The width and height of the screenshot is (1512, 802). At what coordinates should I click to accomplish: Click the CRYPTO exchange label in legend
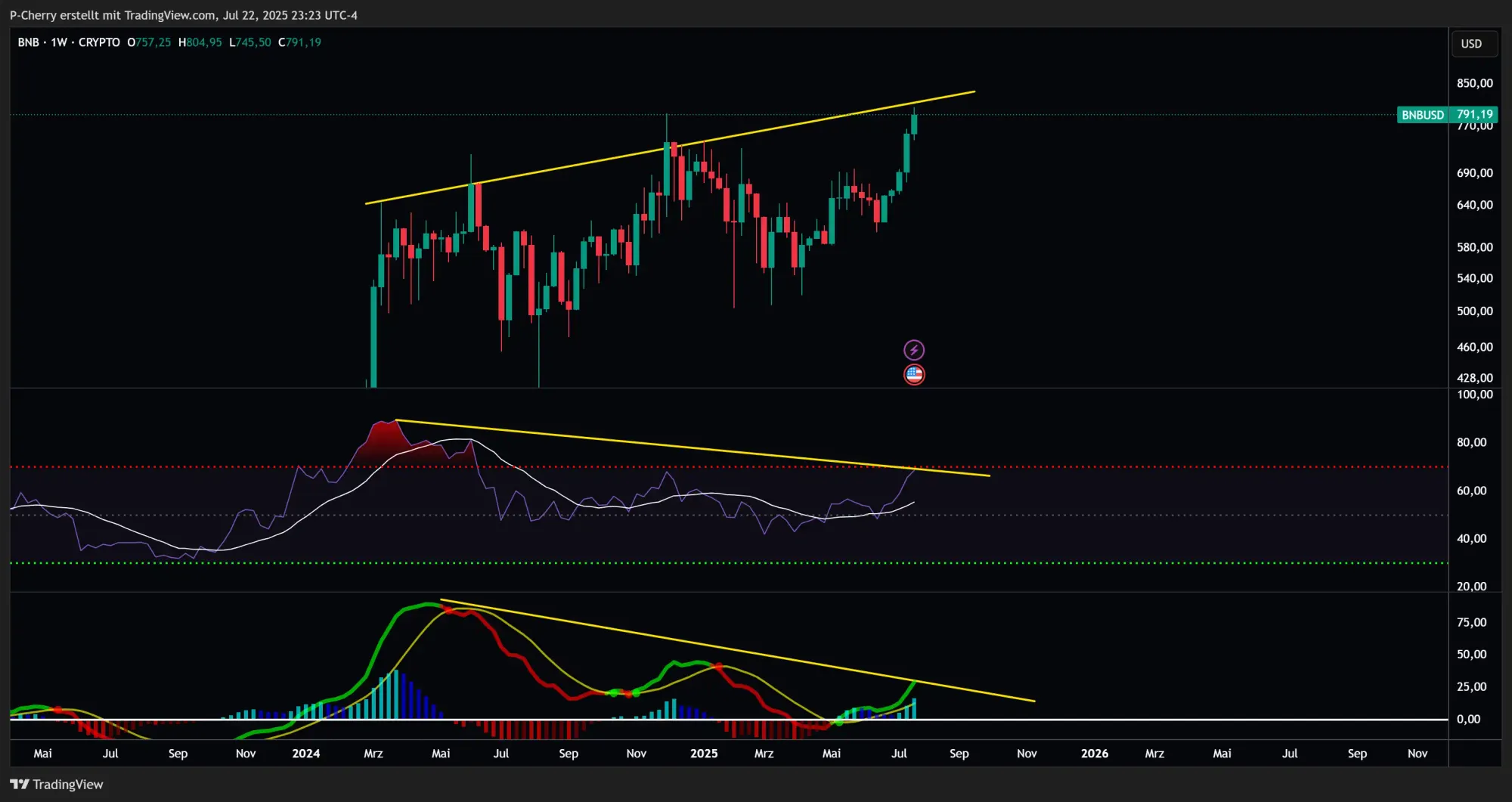point(99,42)
